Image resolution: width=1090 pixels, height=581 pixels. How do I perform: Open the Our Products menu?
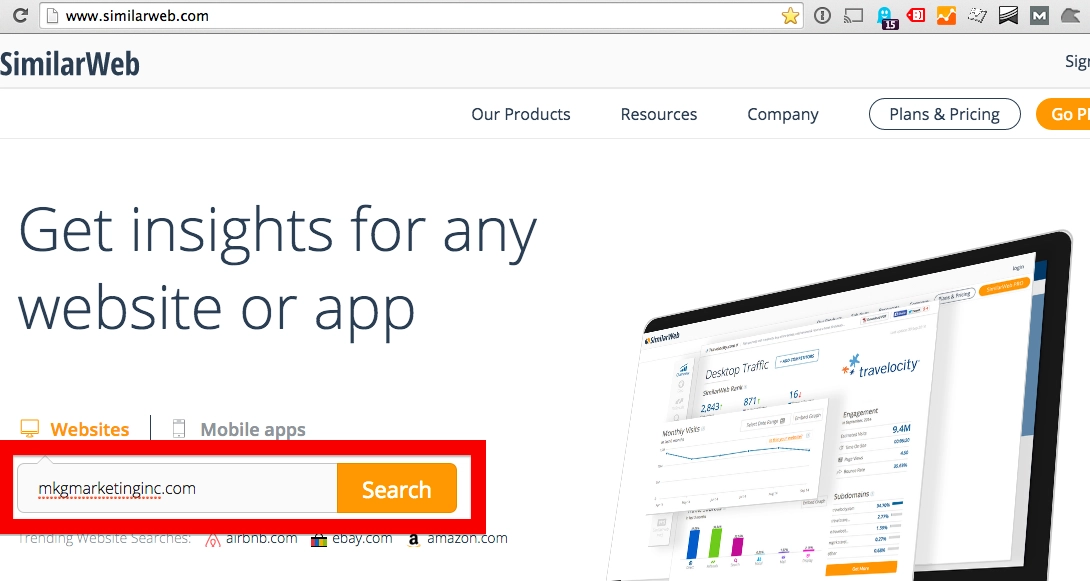tap(520, 114)
